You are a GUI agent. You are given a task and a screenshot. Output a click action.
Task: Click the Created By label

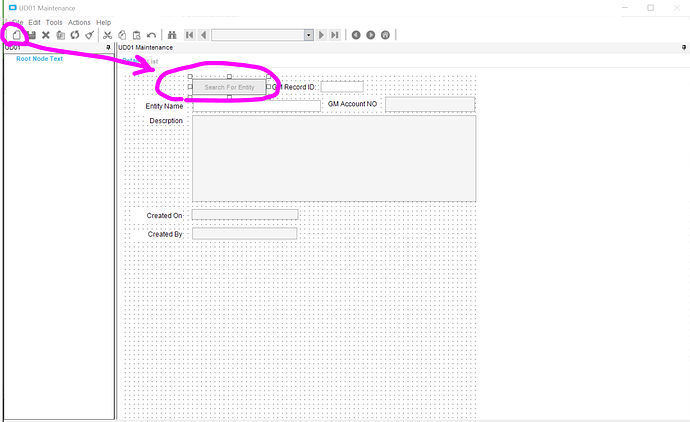165,234
